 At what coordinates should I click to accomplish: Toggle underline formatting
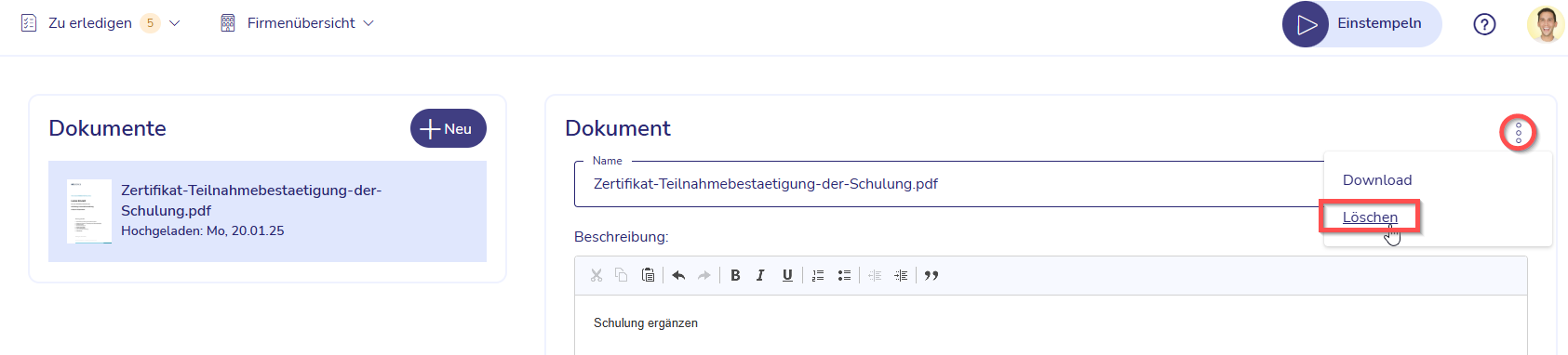pos(787,275)
